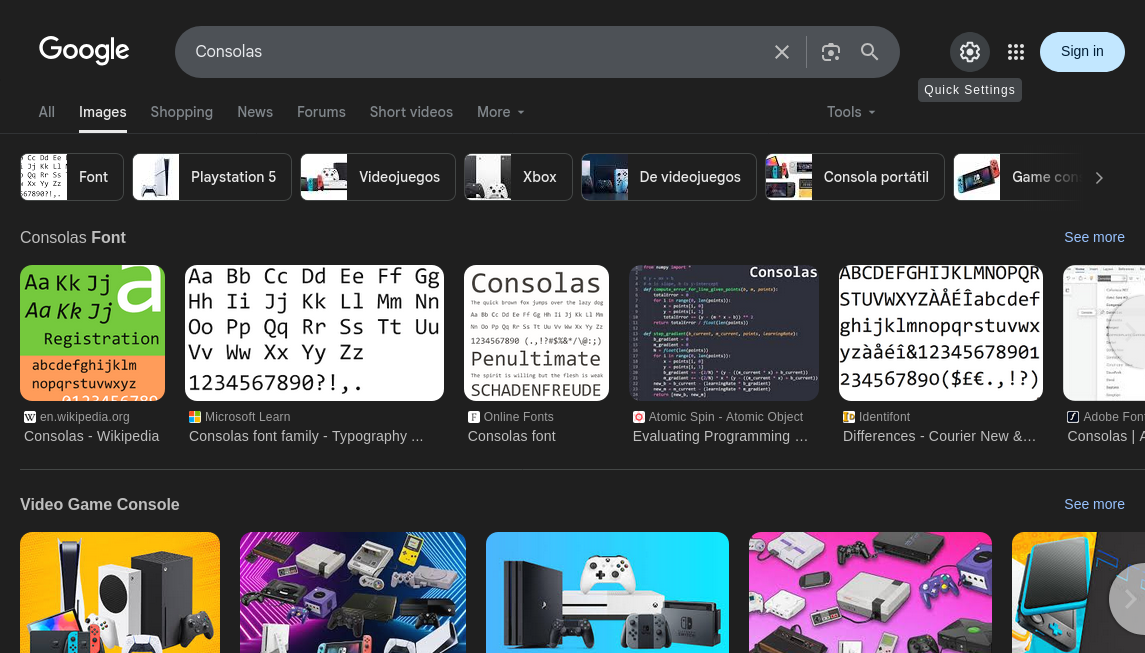Clear the search box text

pyautogui.click(x=782, y=52)
